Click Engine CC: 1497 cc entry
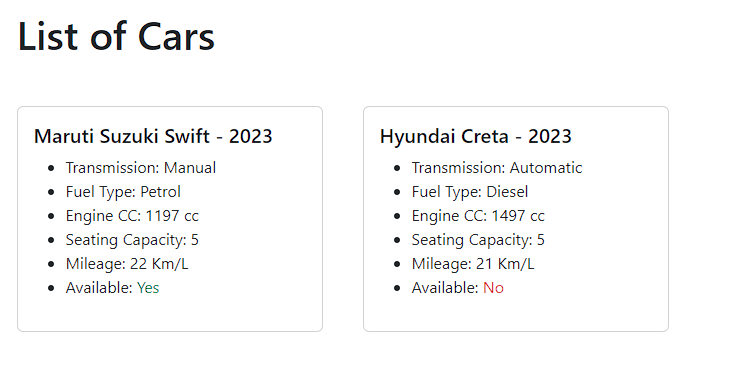The height and width of the screenshot is (383, 735). click(x=478, y=216)
